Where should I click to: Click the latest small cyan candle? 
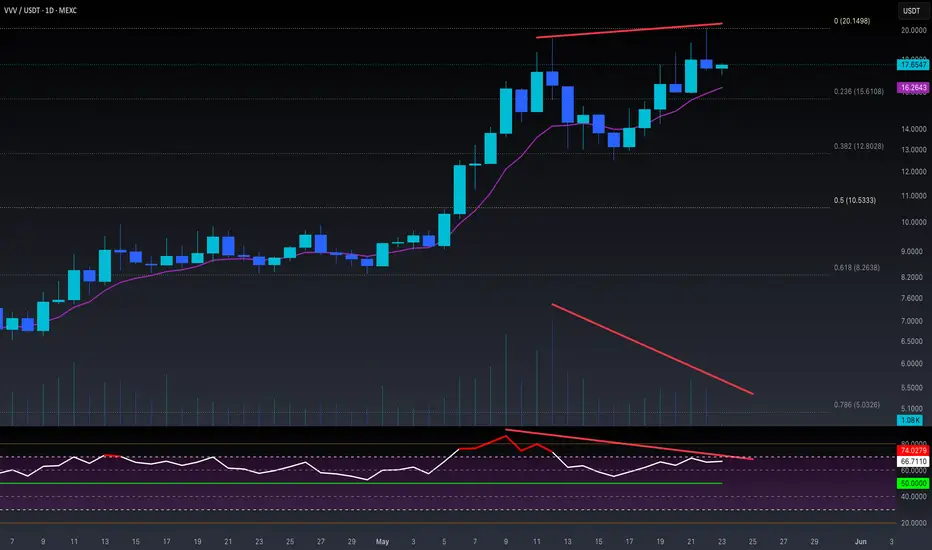coord(722,67)
